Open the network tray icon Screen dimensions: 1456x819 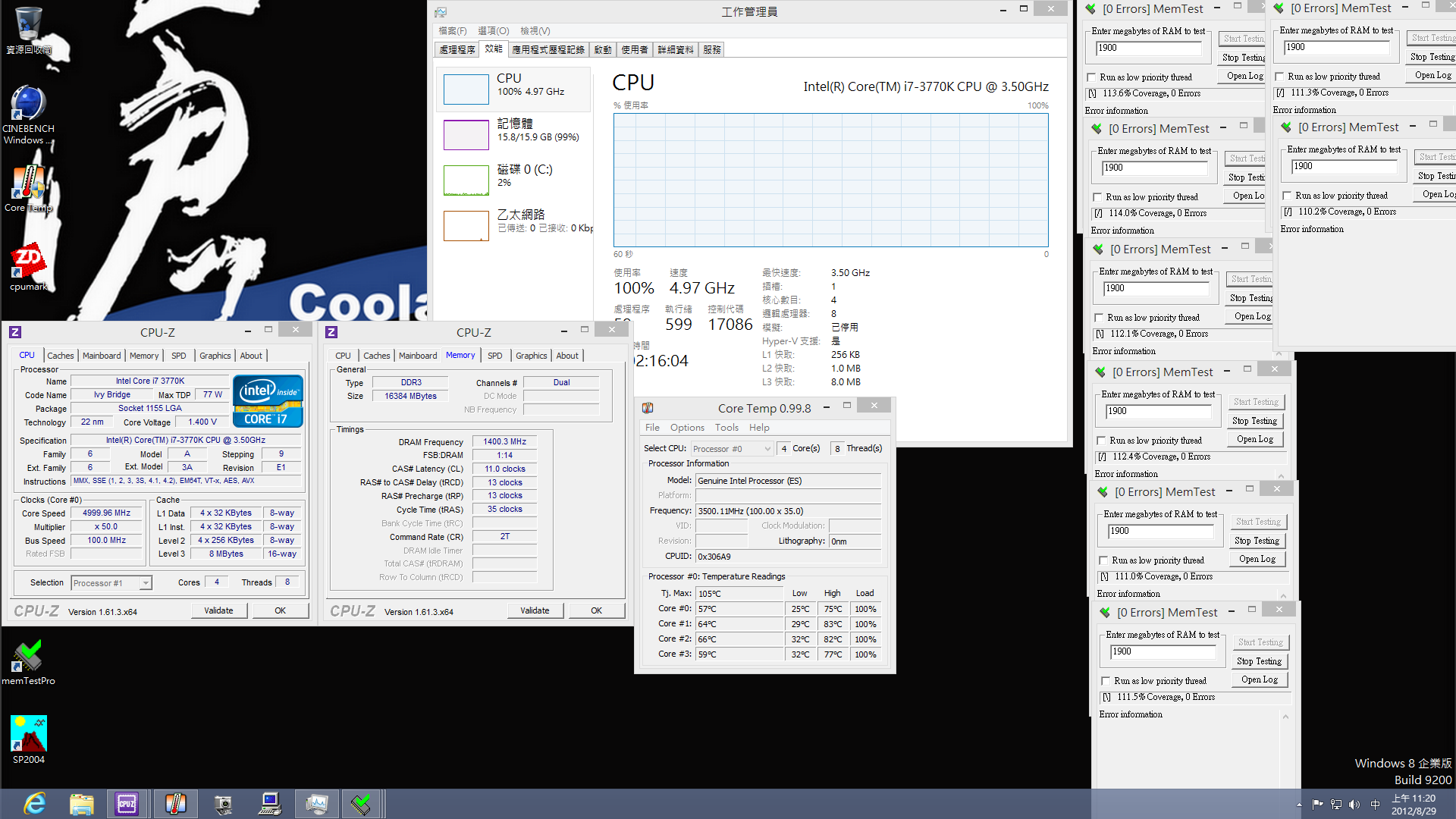point(1336,805)
